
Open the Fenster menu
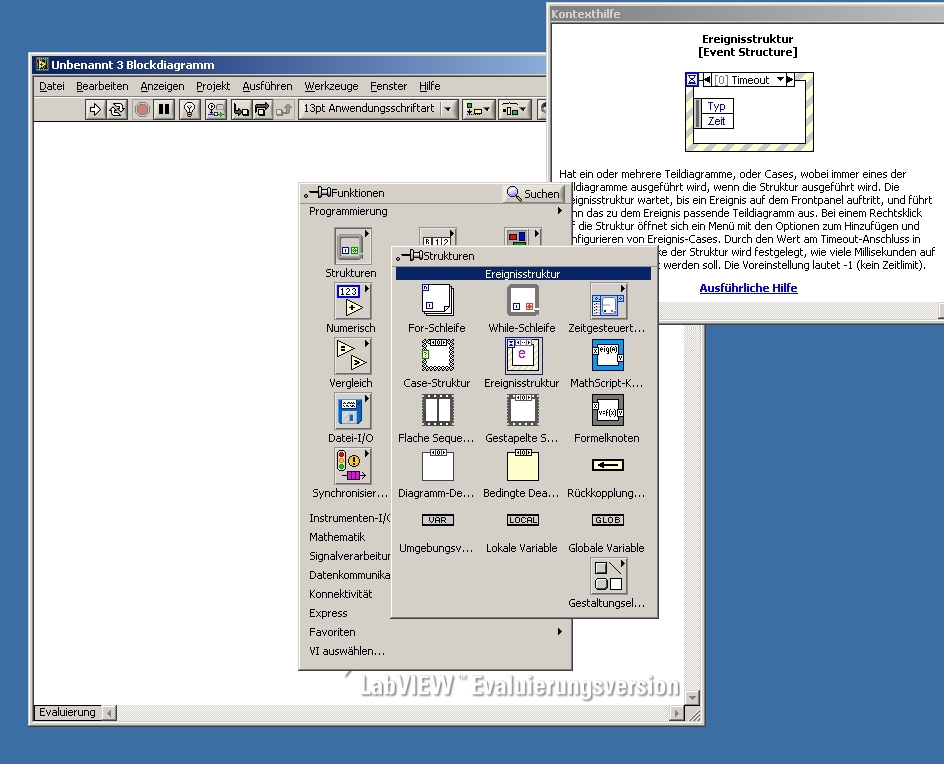tap(388, 86)
